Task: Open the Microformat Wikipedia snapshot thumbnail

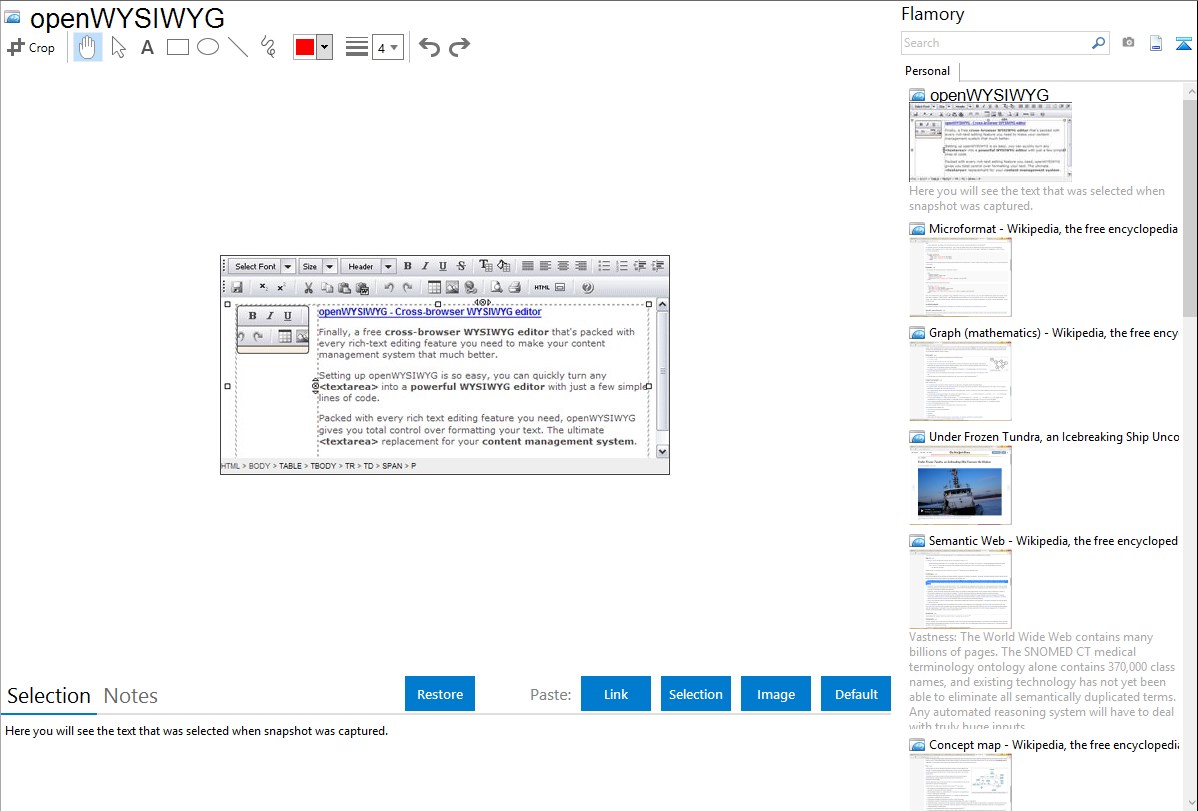Action: click(x=960, y=277)
